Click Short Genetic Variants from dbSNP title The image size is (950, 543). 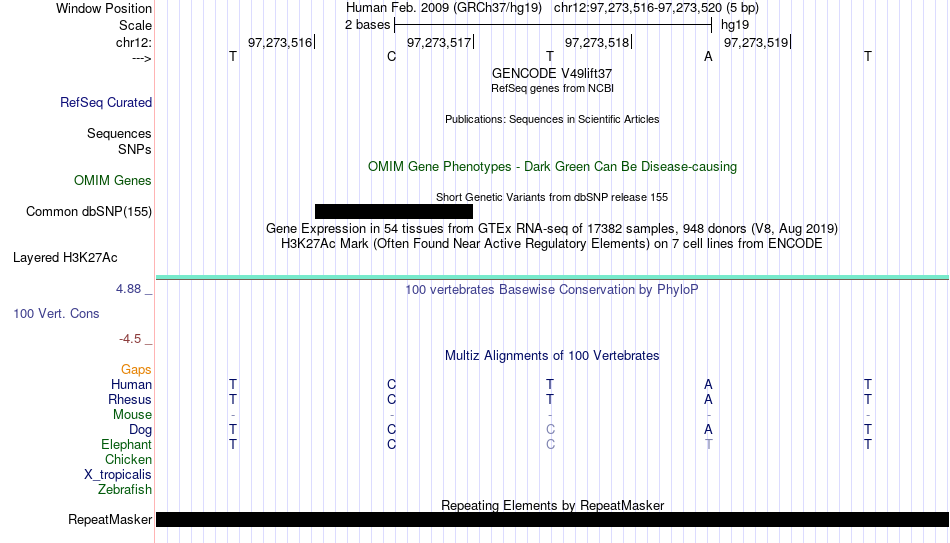[x=552, y=198]
